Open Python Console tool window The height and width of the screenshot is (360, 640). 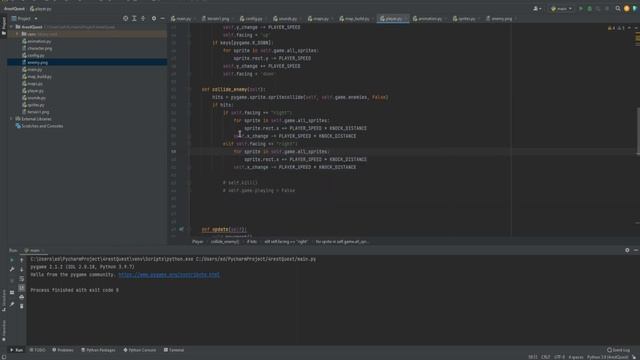click(x=140, y=350)
